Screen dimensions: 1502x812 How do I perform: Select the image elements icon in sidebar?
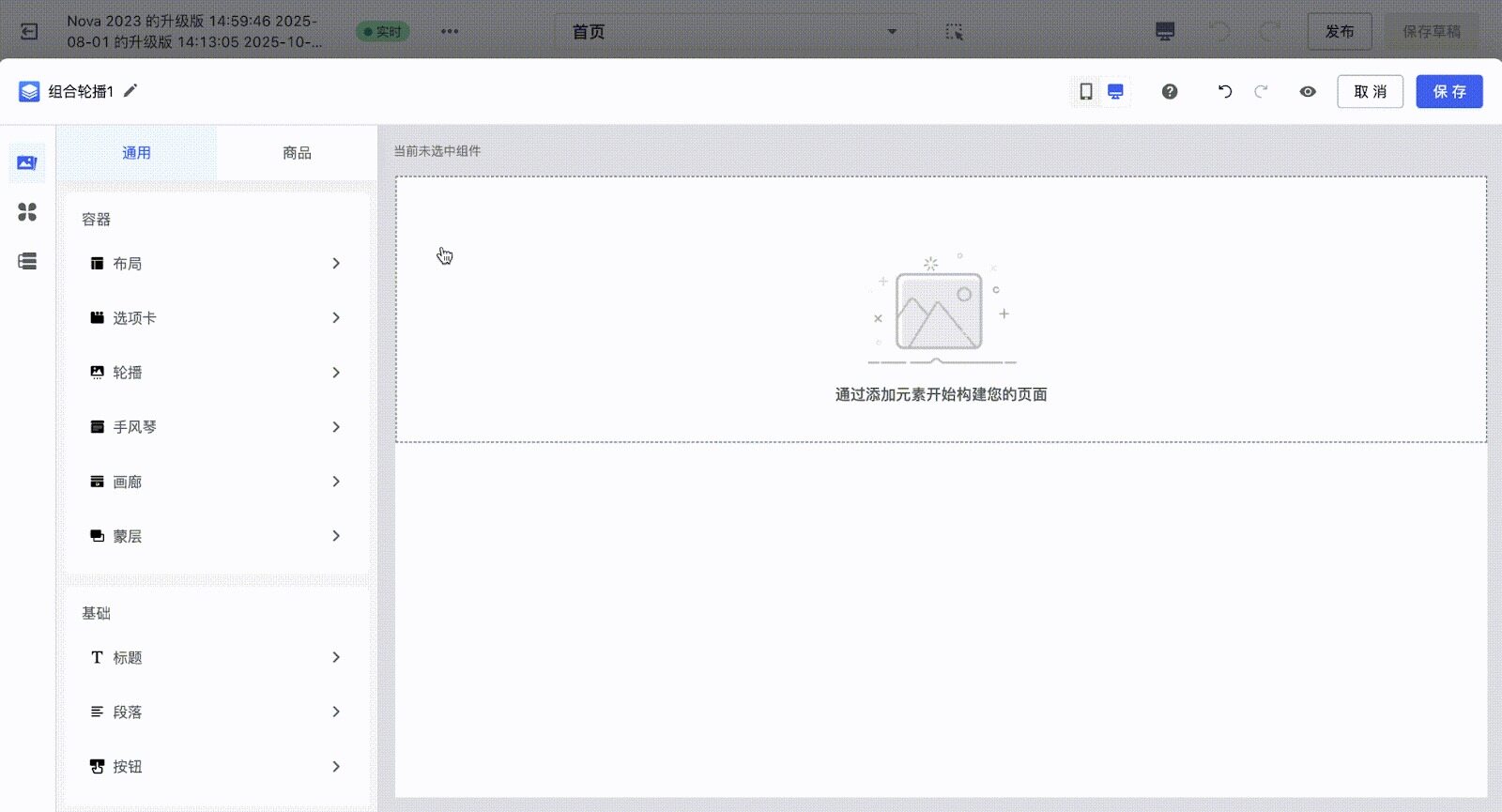tap(27, 163)
